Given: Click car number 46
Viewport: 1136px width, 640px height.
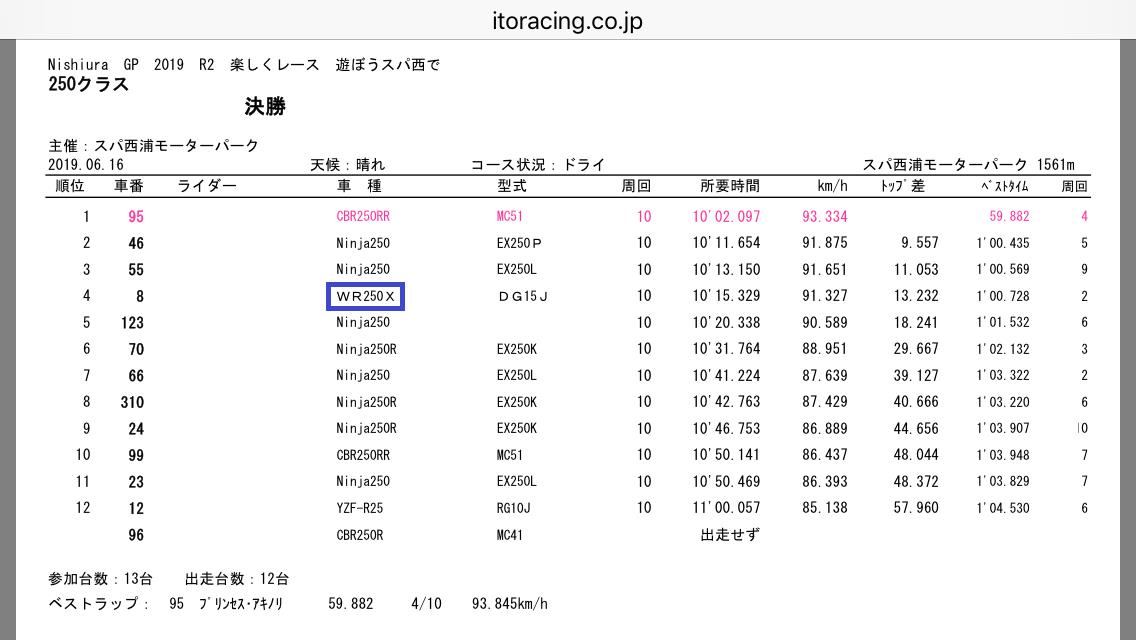Looking at the screenshot, I should pyautogui.click(x=135, y=244).
